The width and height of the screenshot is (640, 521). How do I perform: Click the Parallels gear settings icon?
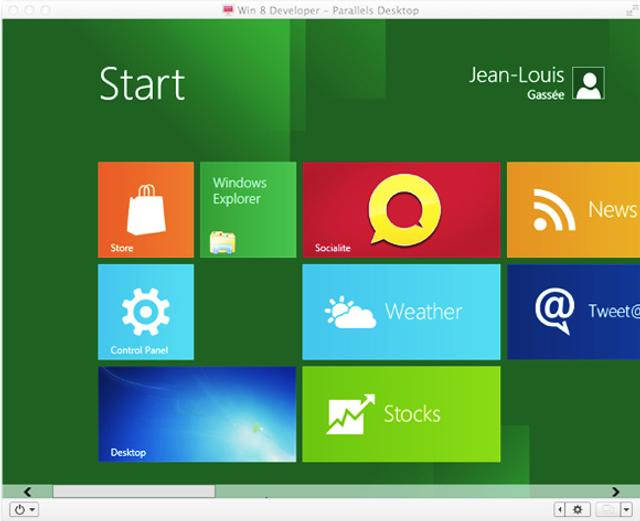click(x=578, y=510)
